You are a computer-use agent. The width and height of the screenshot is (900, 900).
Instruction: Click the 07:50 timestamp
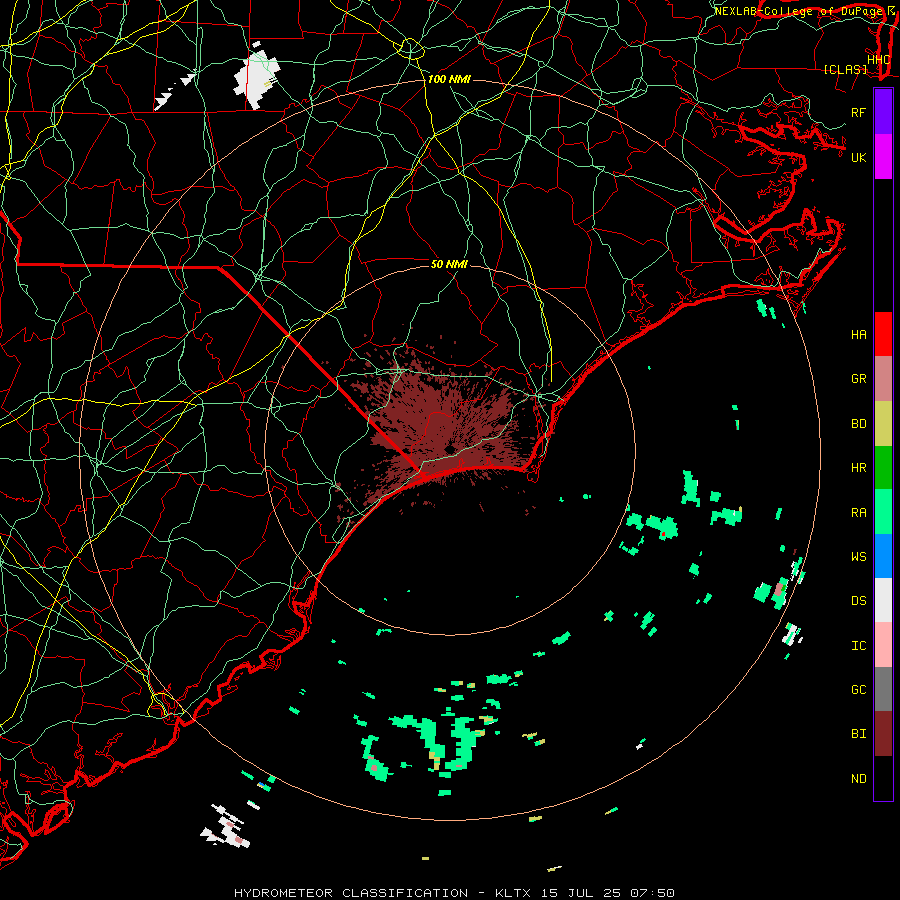point(651,893)
